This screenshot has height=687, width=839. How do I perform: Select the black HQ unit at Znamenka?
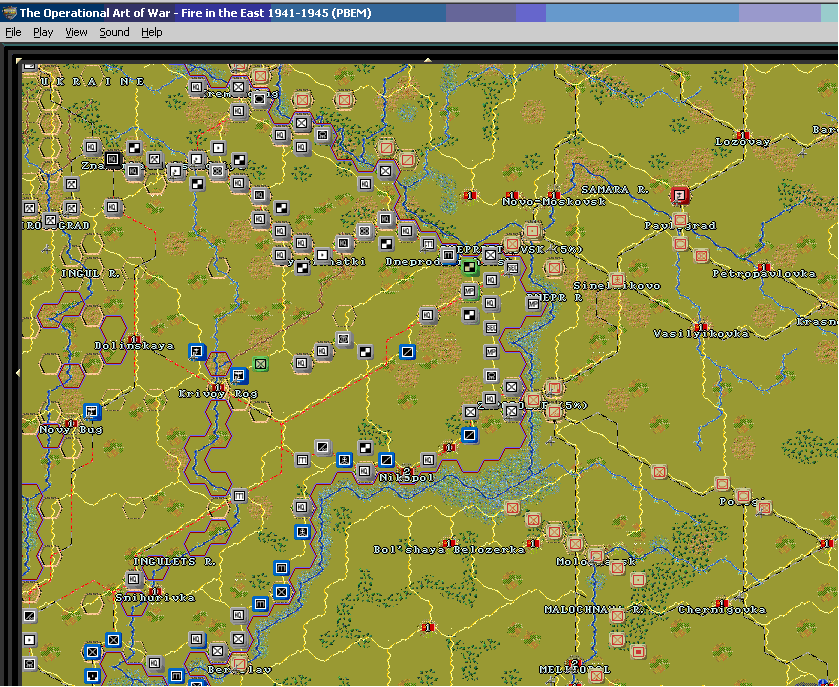tap(112, 159)
